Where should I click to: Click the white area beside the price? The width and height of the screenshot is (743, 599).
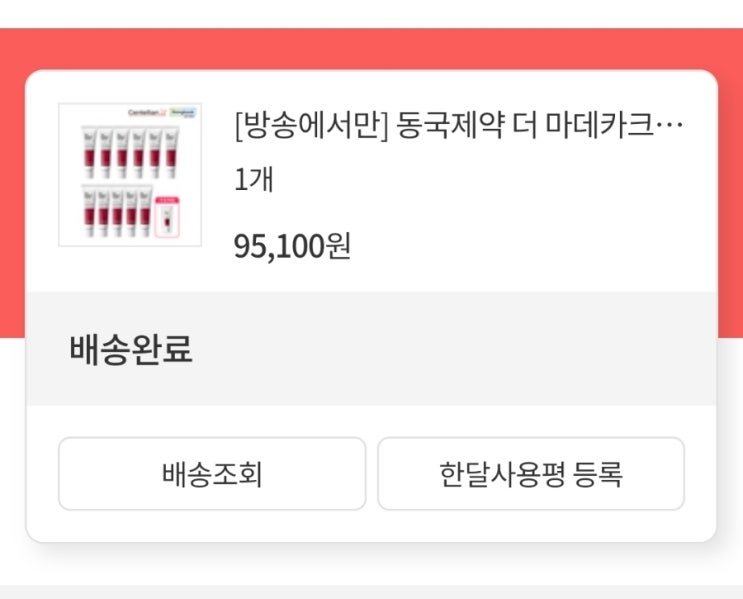coord(530,246)
